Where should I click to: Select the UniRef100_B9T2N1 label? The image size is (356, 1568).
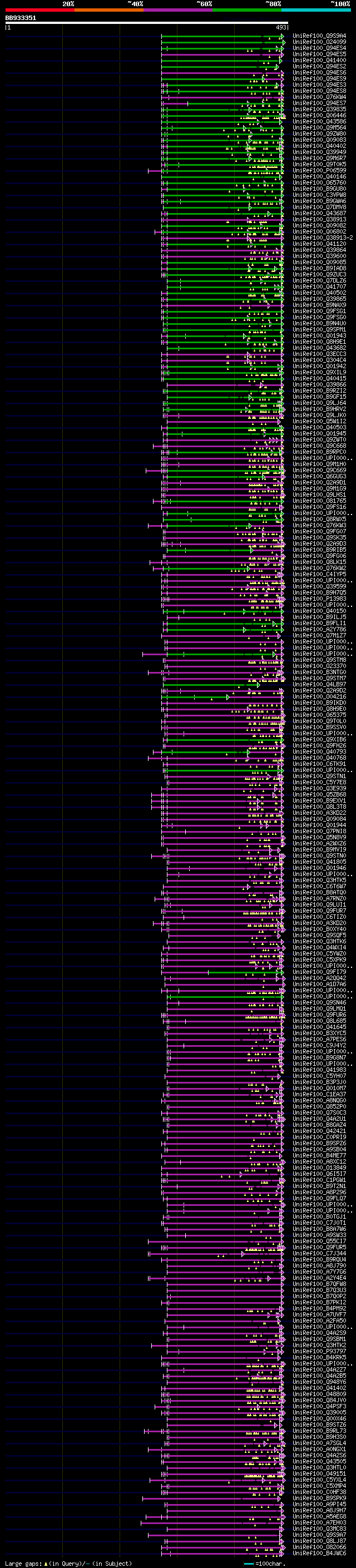click(x=319, y=1186)
